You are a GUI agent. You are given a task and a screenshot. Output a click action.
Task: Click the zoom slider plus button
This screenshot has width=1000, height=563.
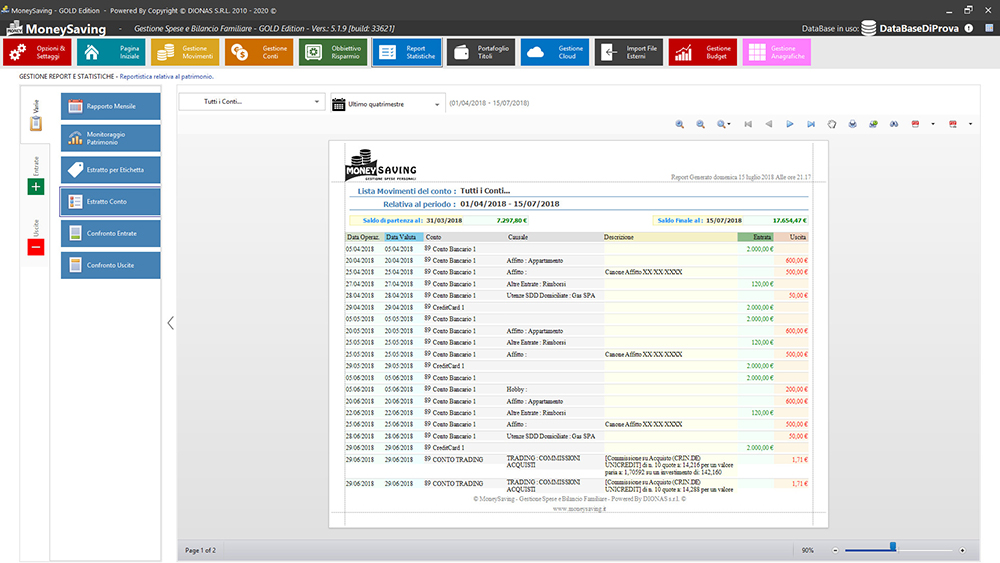click(962, 550)
